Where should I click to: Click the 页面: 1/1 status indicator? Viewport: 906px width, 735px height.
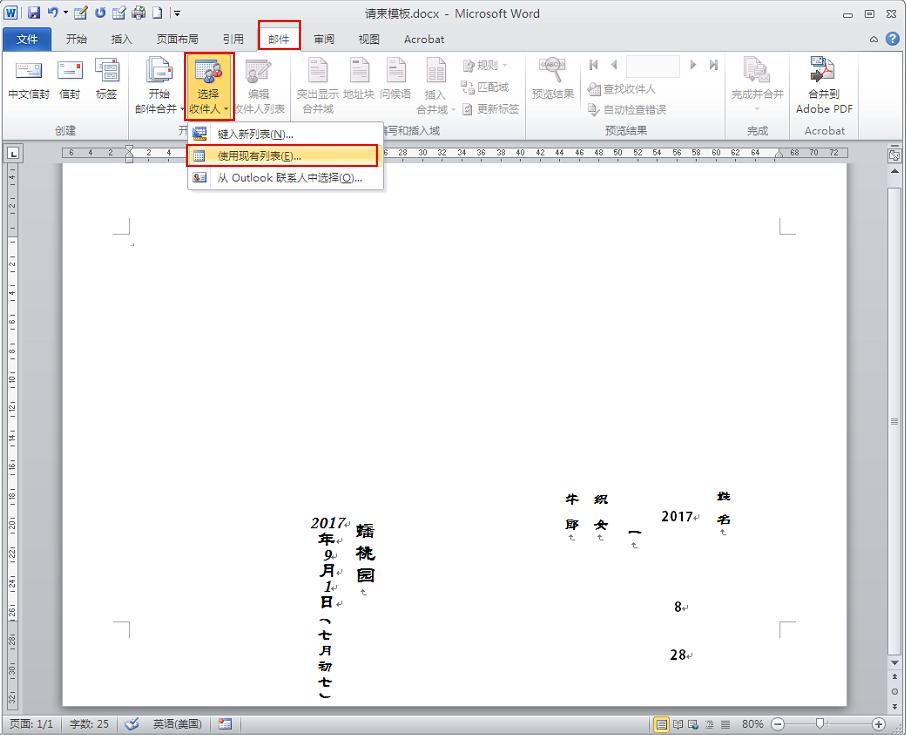click(31, 724)
